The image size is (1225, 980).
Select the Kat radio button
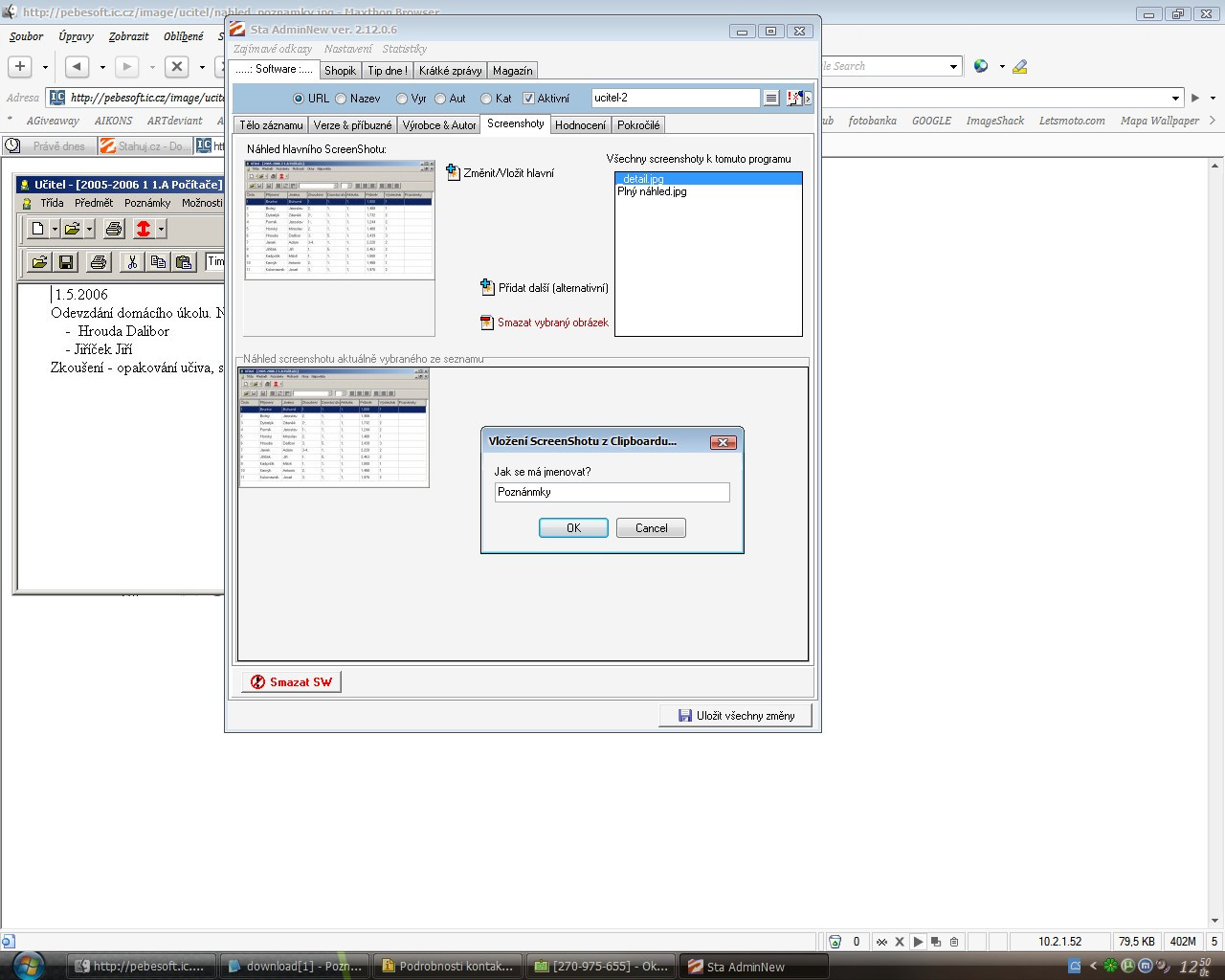point(486,99)
